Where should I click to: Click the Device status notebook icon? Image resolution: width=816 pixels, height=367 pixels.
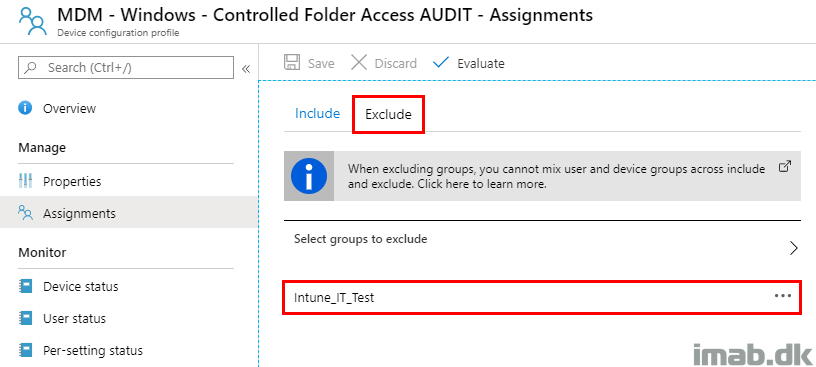(25, 286)
